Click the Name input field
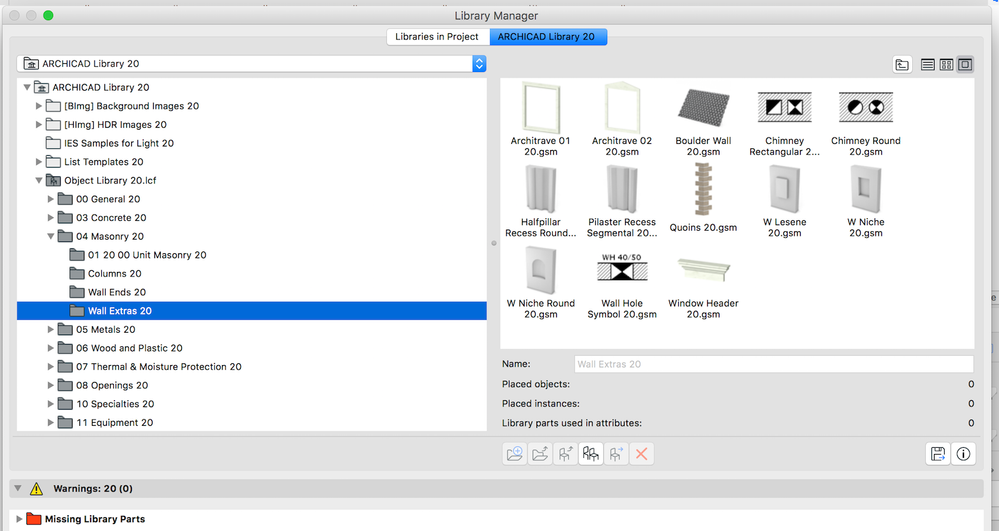 click(773, 364)
